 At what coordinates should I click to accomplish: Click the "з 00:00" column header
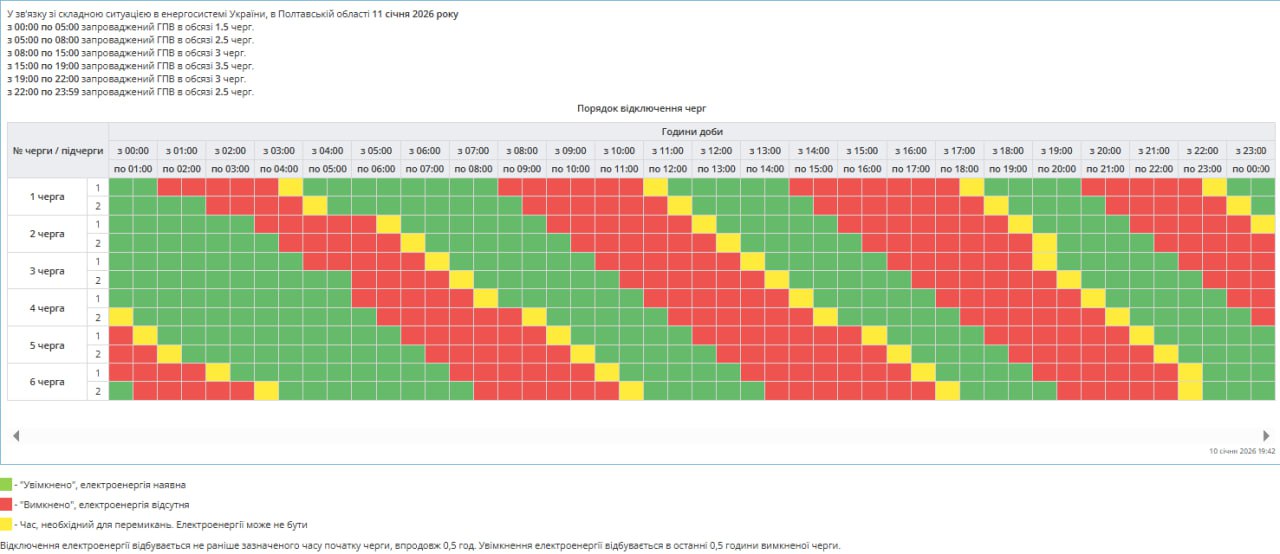pyautogui.click(x=133, y=150)
